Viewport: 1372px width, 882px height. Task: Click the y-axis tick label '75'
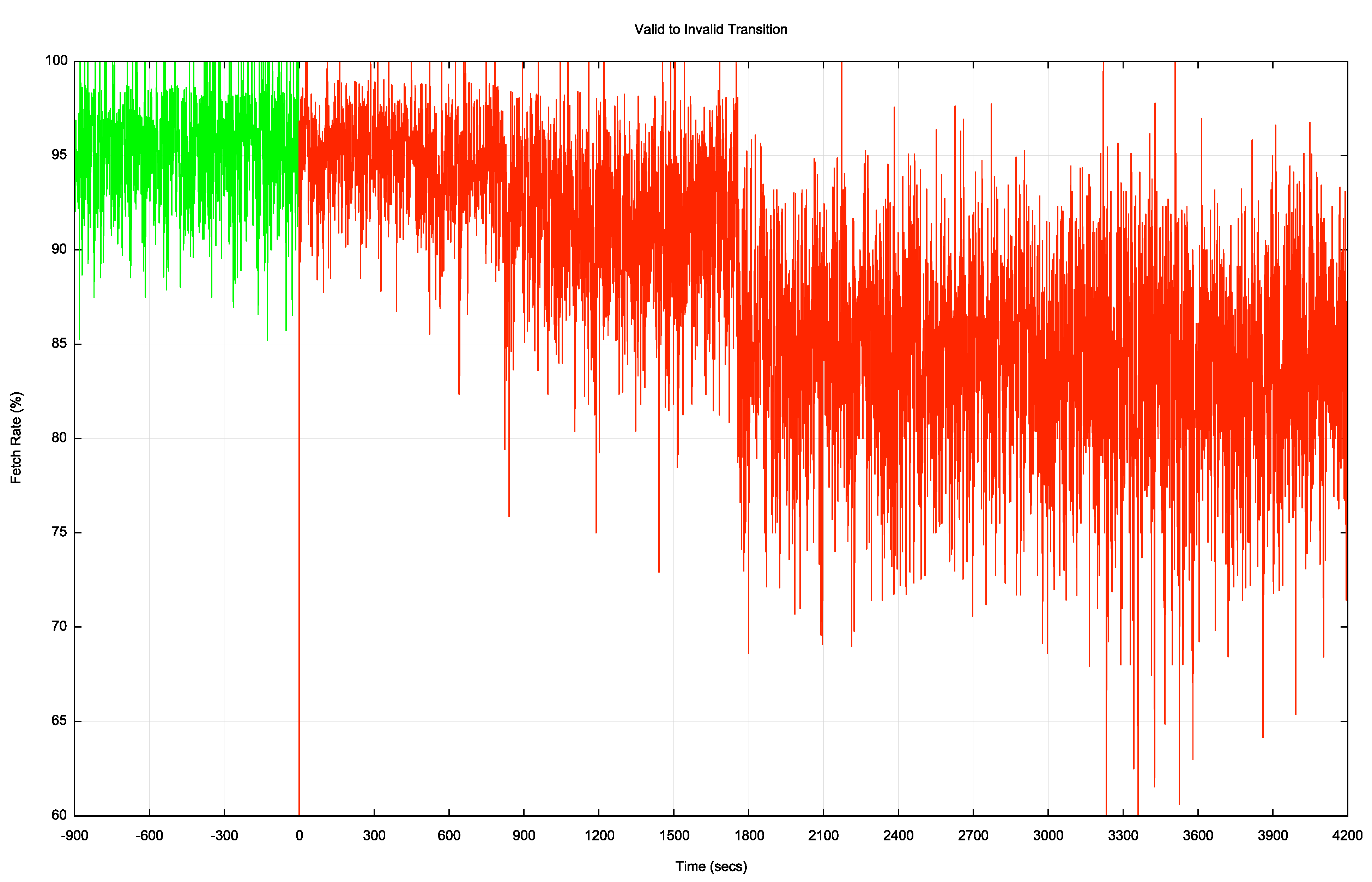click(59, 532)
